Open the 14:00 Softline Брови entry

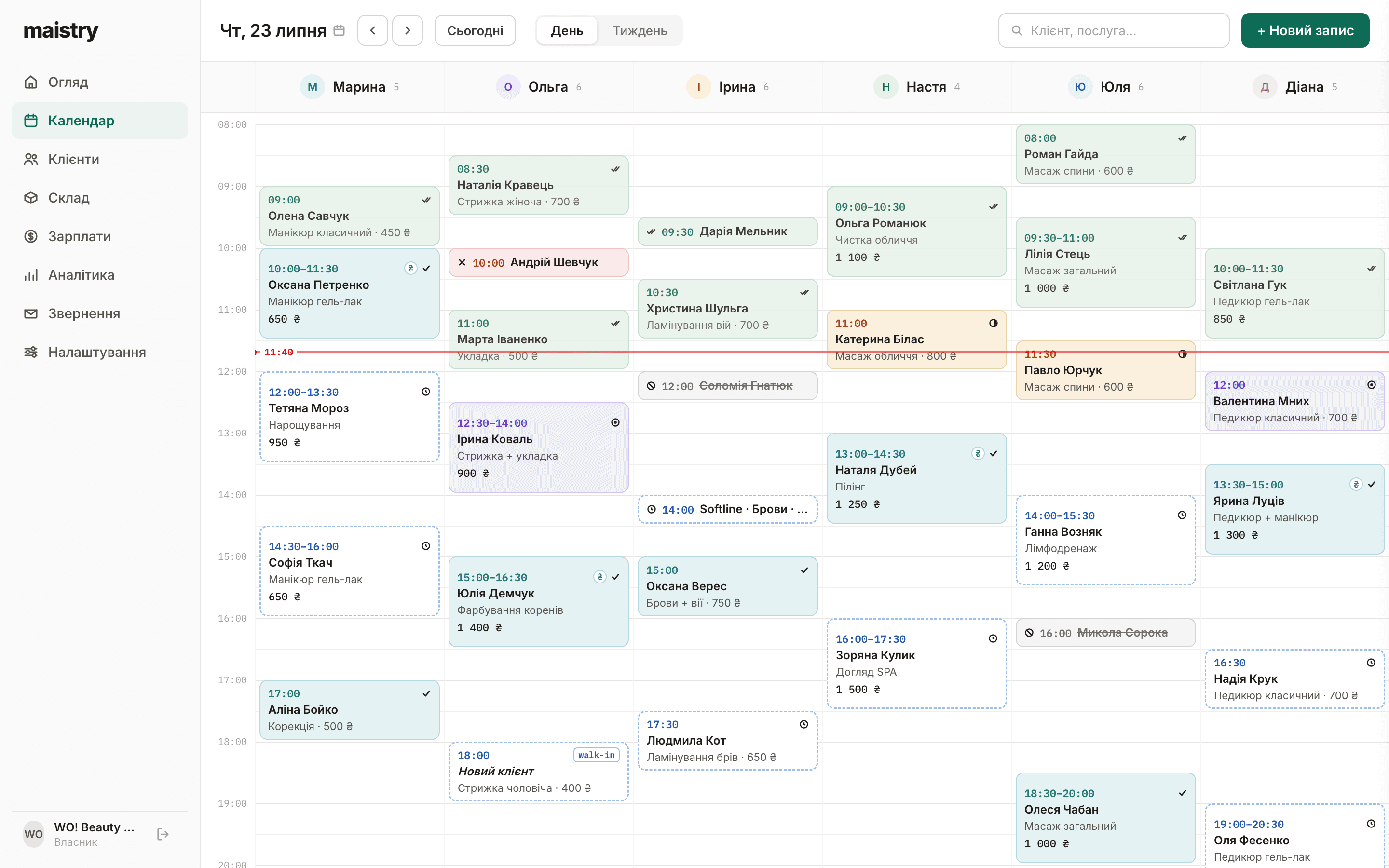[727, 509]
